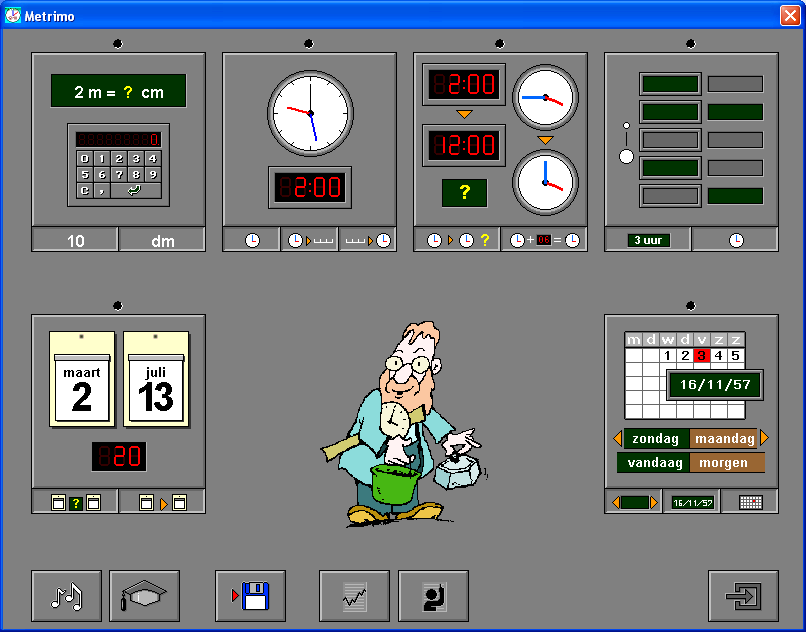Select day 4 in the calendar grid
Screen dimensions: 806x632
point(719,355)
